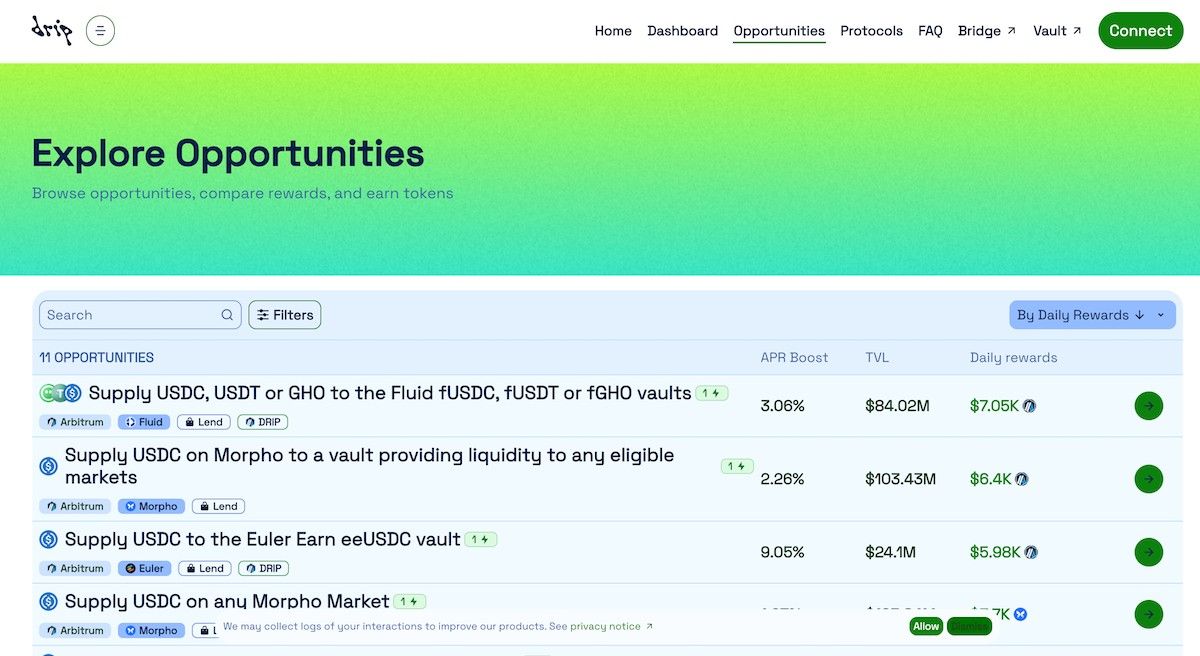Open the hamburger menu icon

pyautogui.click(x=100, y=31)
